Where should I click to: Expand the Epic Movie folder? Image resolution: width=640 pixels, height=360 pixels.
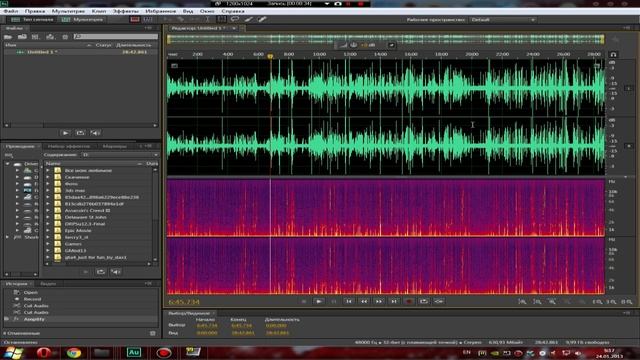click(x=48, y=231)
